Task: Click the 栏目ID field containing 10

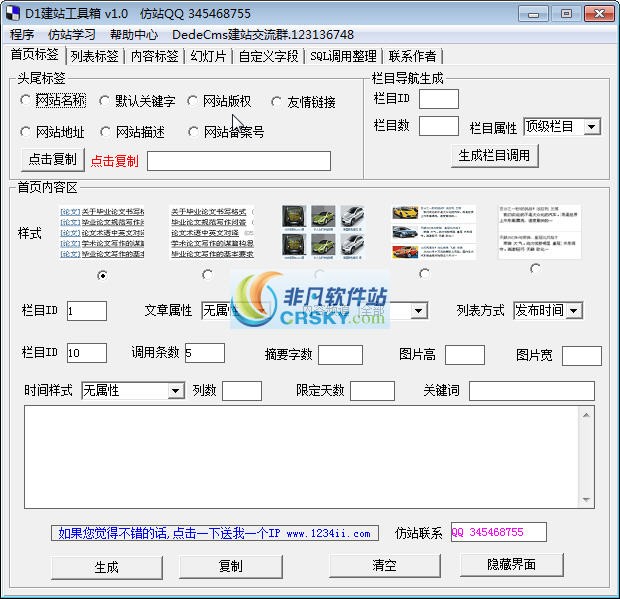Action: tap(87, 353)
